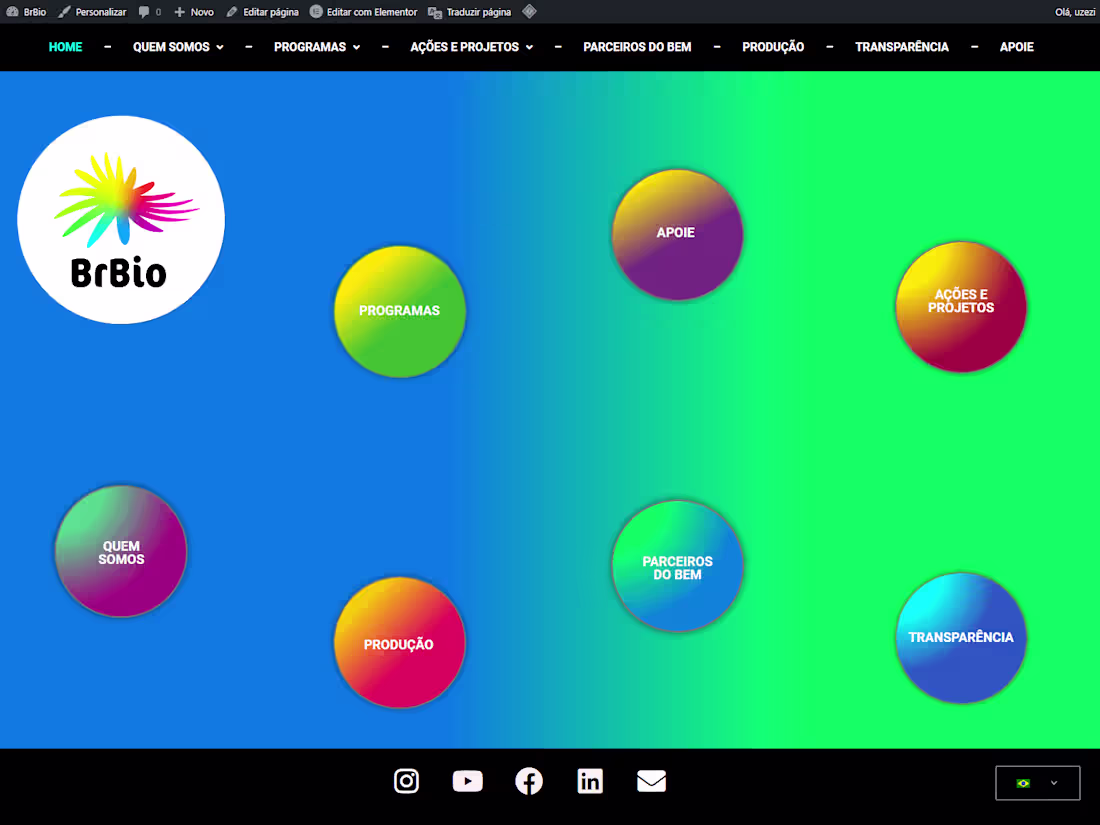Image resolution: width=1100 pixels, height=825 pixels.
Task: Open Quem Somos in top navigation
Action: coord(171,47)
